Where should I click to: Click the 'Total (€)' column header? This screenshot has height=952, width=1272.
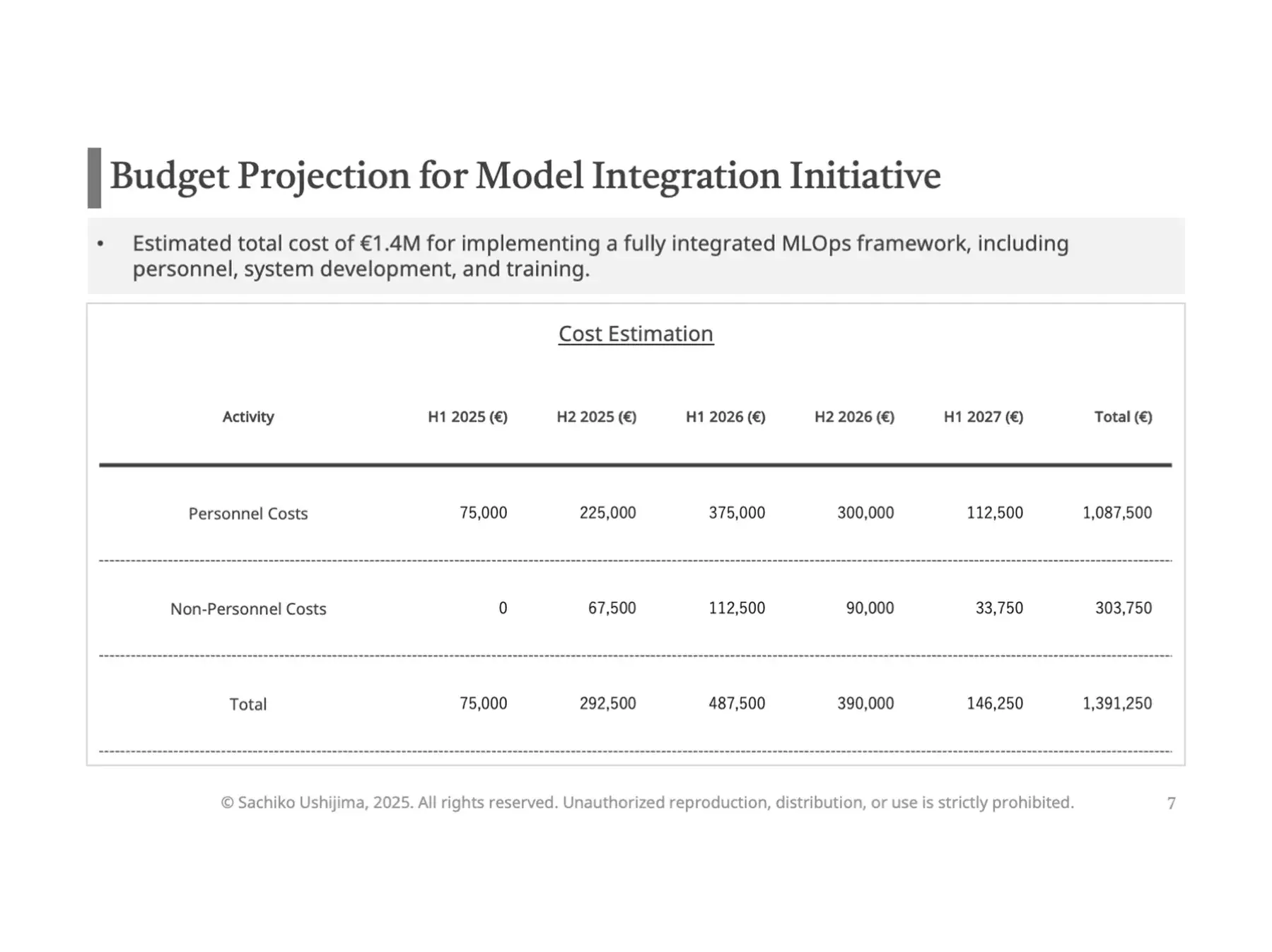click(1123, 417)
